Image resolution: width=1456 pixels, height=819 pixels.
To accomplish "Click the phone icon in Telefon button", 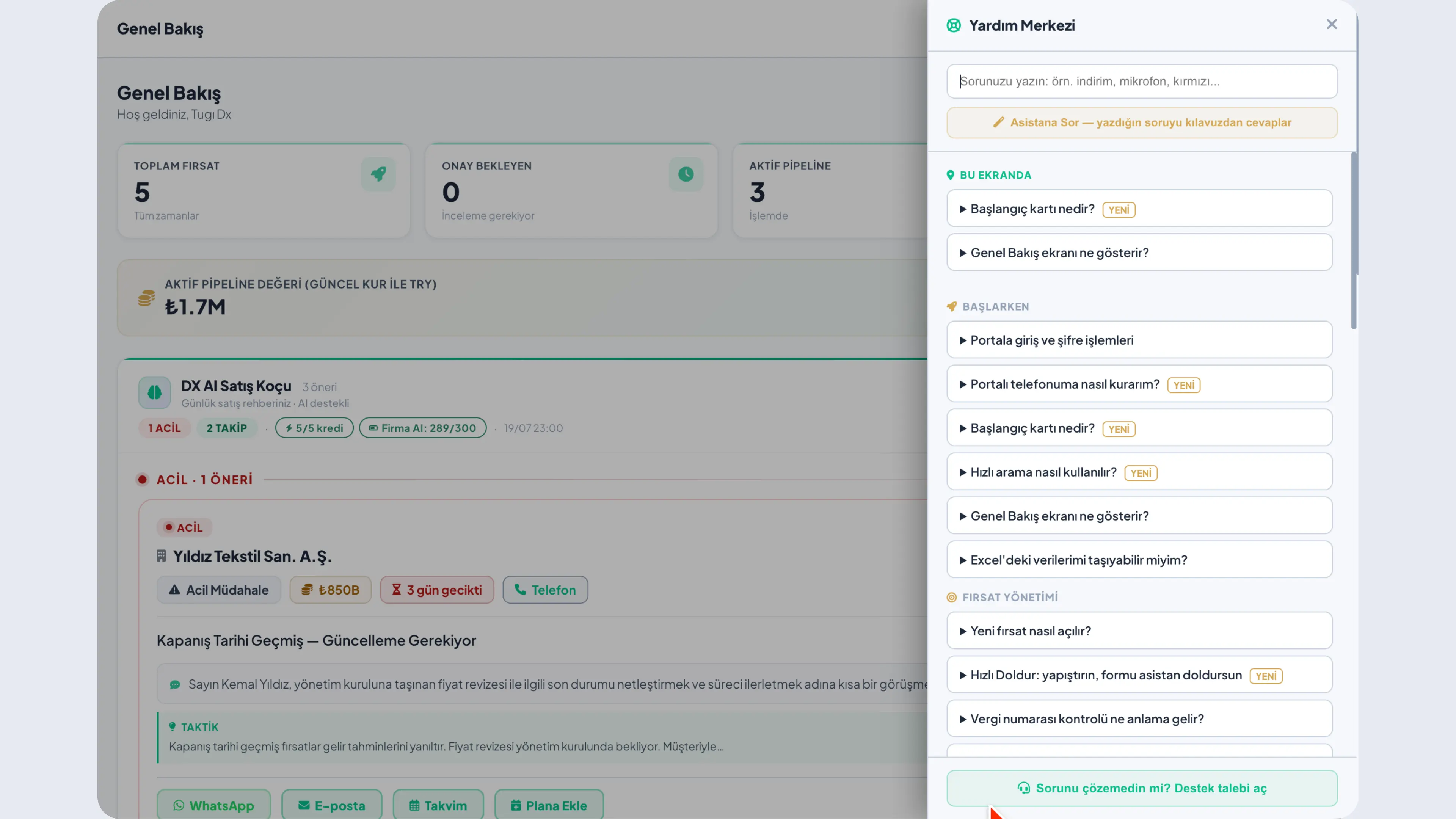I will point(520,589).
